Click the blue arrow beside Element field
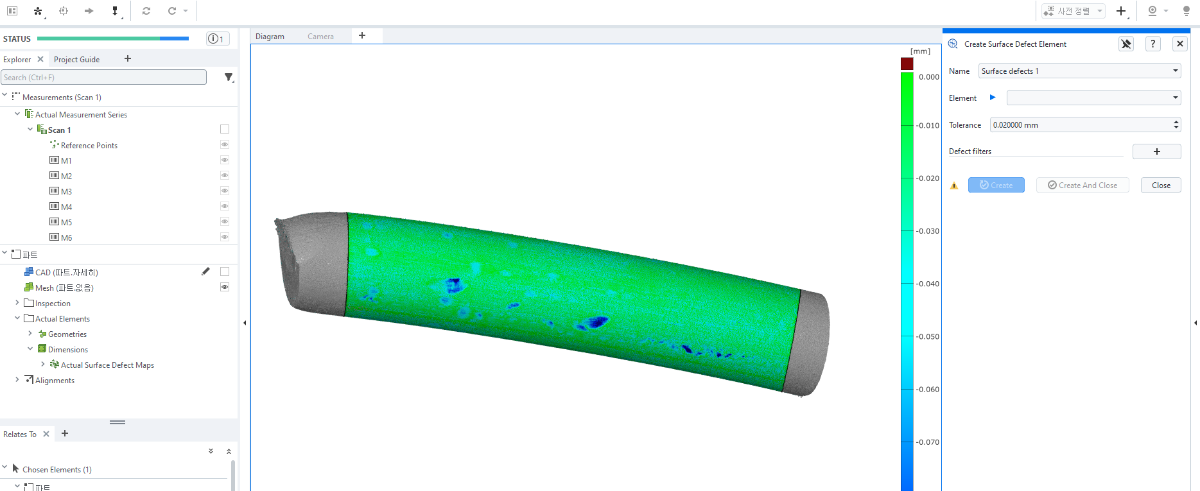This screenshot has width=1200, height=491. pyautogui.click(x=993, y=98)
